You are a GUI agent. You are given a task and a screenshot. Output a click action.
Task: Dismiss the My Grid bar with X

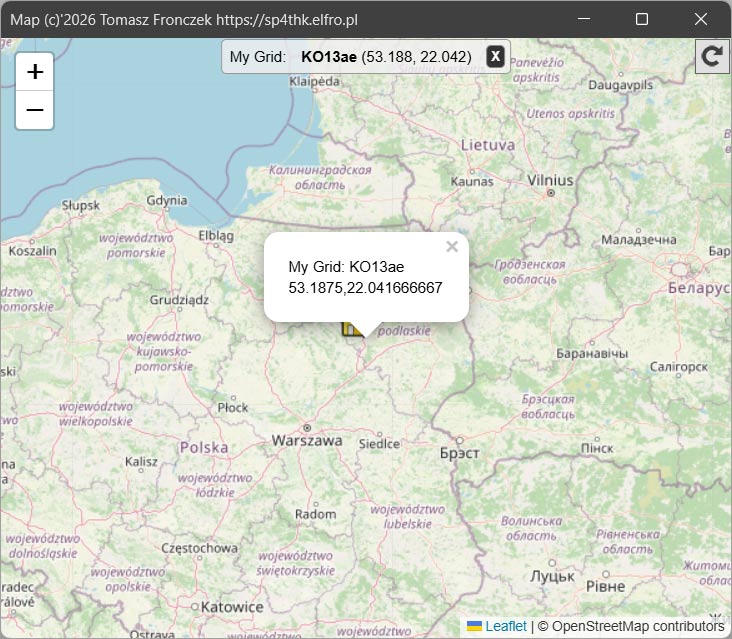click(494, 57)
